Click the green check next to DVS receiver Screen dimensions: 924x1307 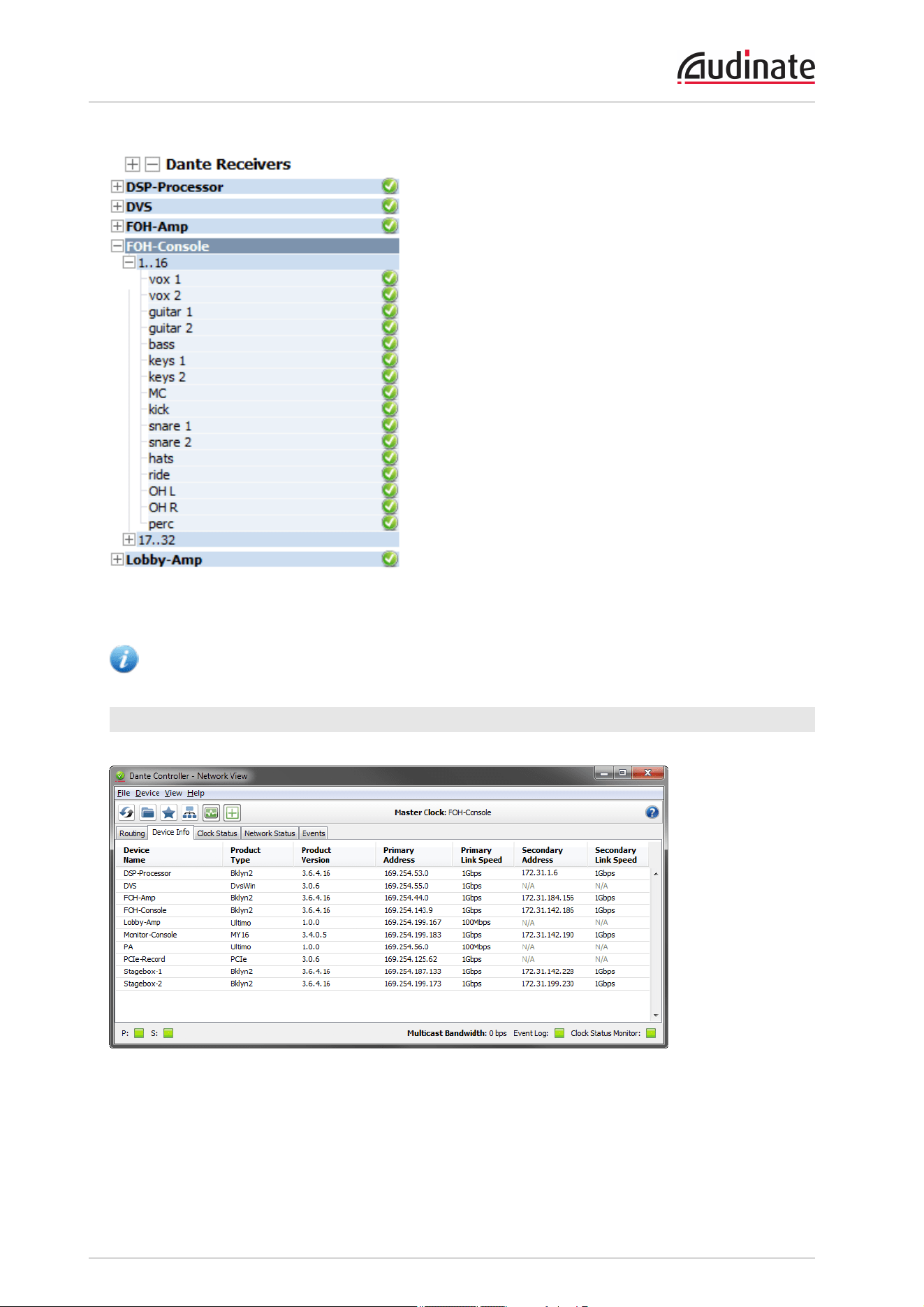point(390,205)
